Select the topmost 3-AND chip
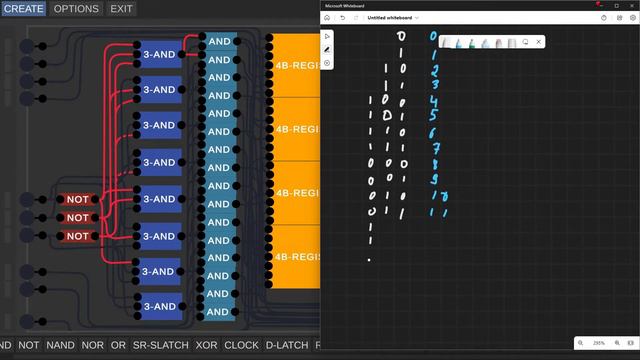This screenshot has height=360, width=640. (x=159, y=54)
